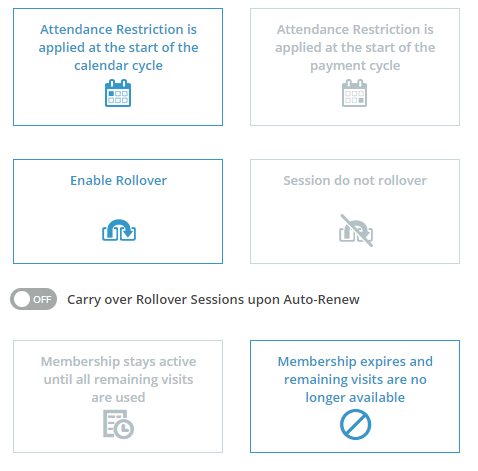Click the OFF text on the switch
The height and width of the screenshot is (471, 478).
42,299
